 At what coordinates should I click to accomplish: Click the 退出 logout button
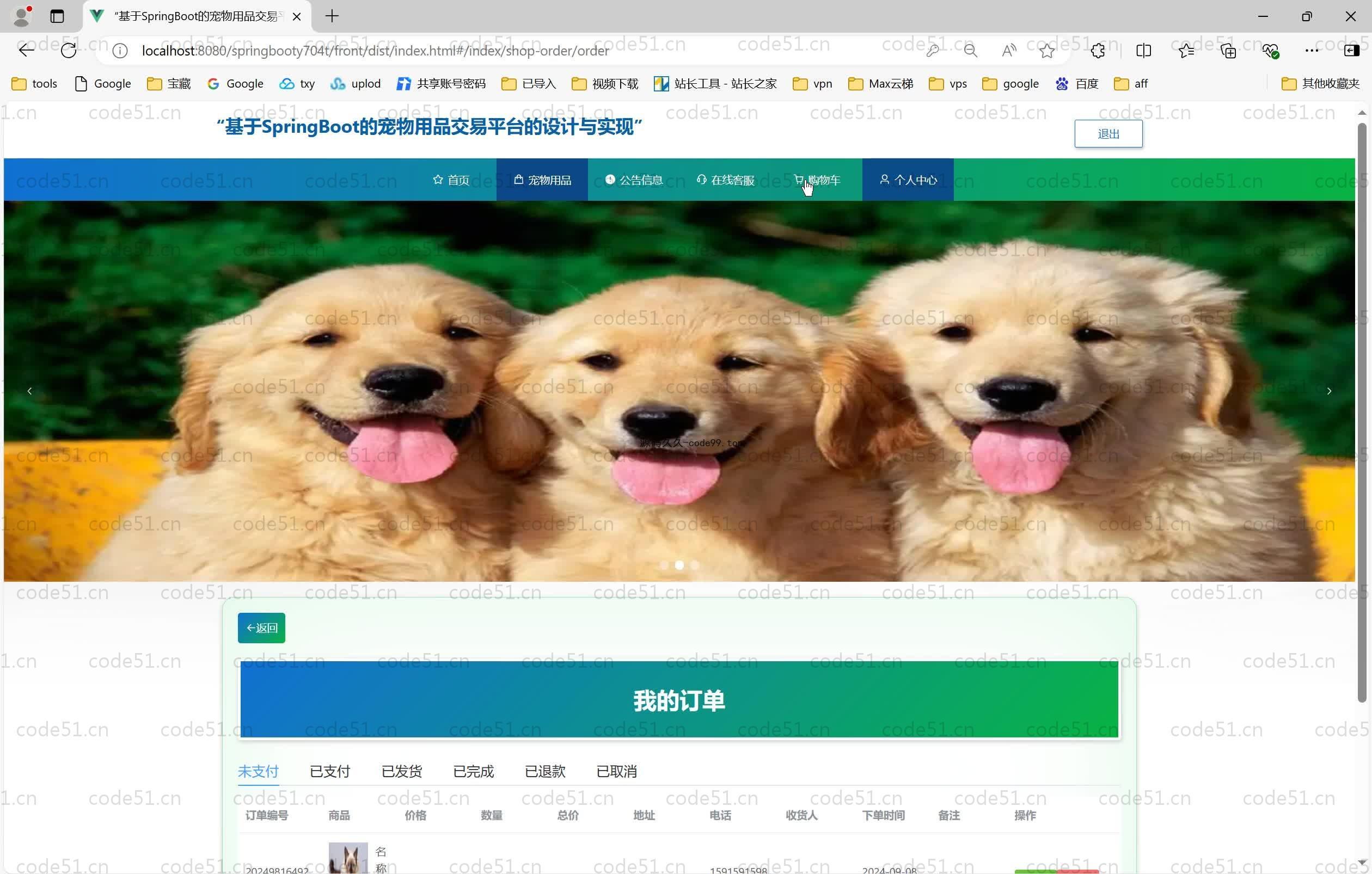pos(1108,134)
